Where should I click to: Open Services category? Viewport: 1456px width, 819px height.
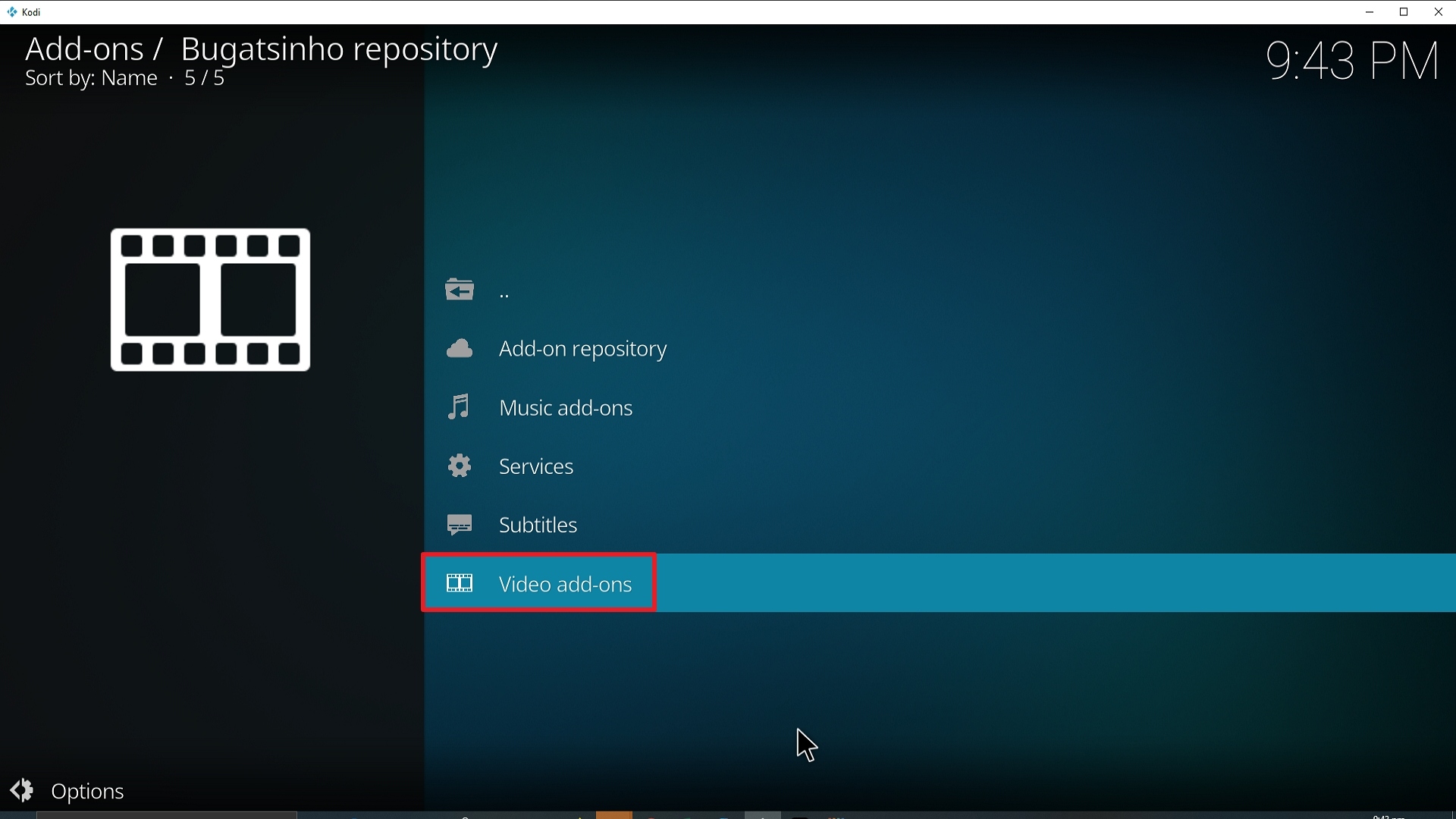point(940,466)
